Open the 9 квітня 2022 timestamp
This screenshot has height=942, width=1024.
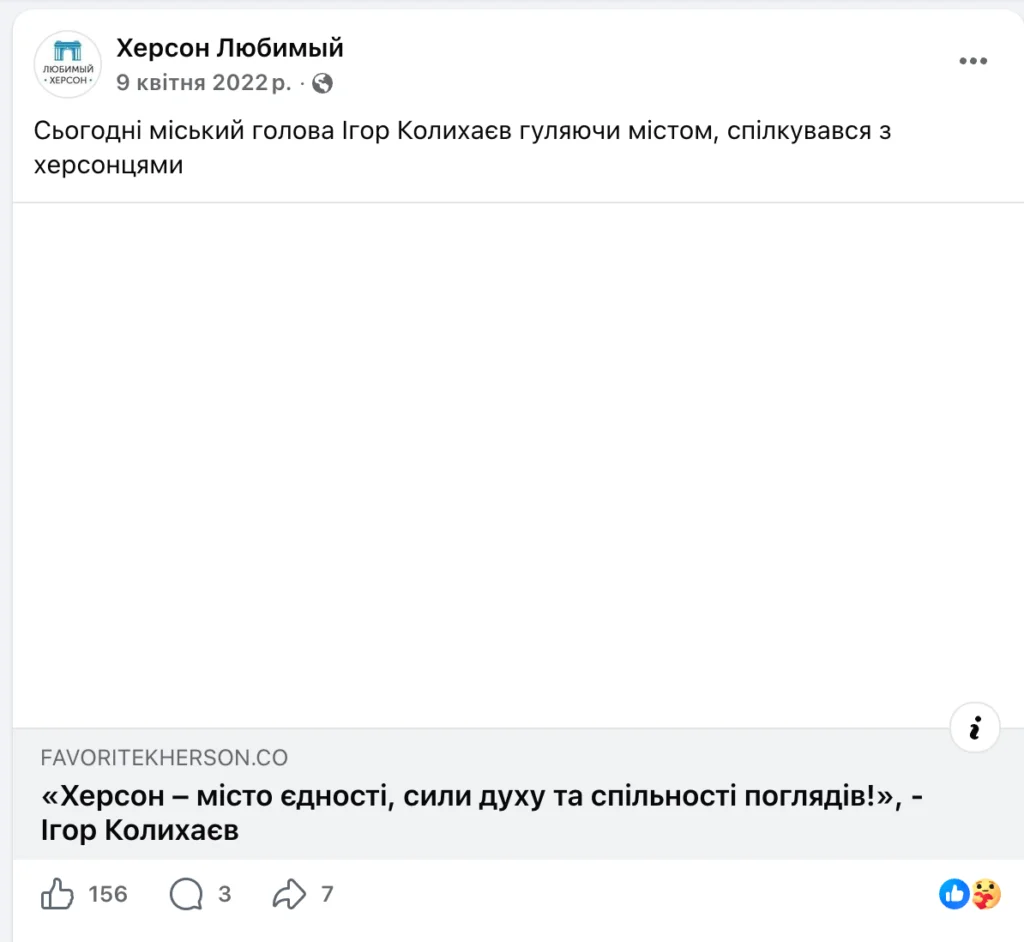coord(204,82)
